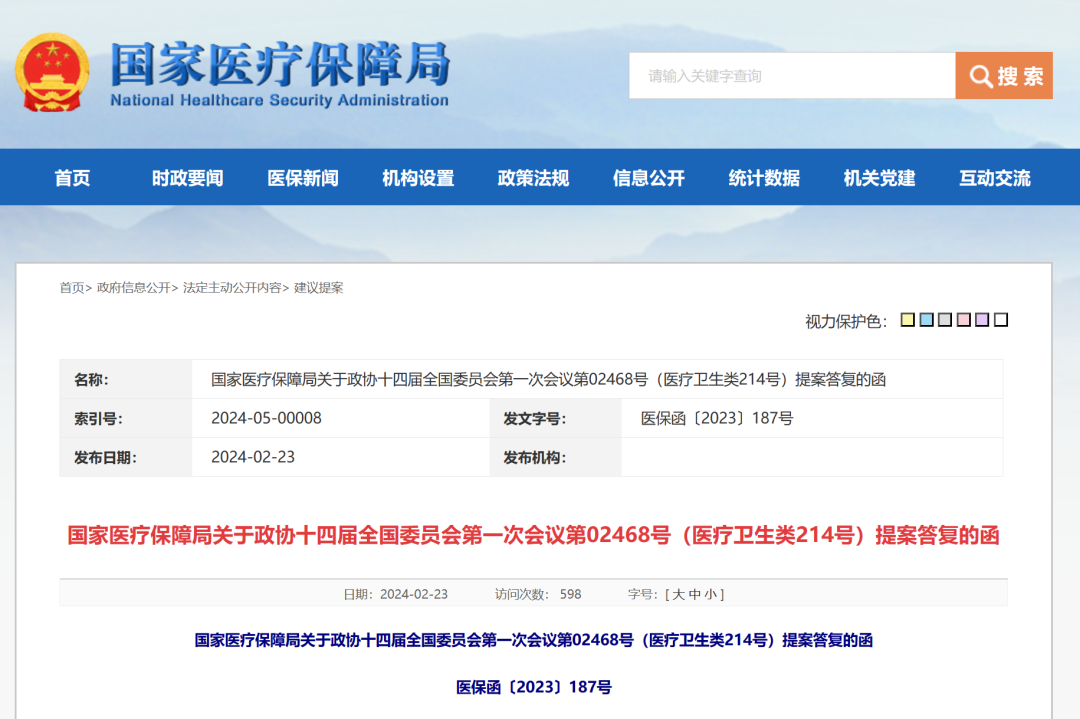Image resolution: width=1080 pixels, height=719 pixels.
Task: Open the 信息公开 menu item
Action: (x=649, y=178)
